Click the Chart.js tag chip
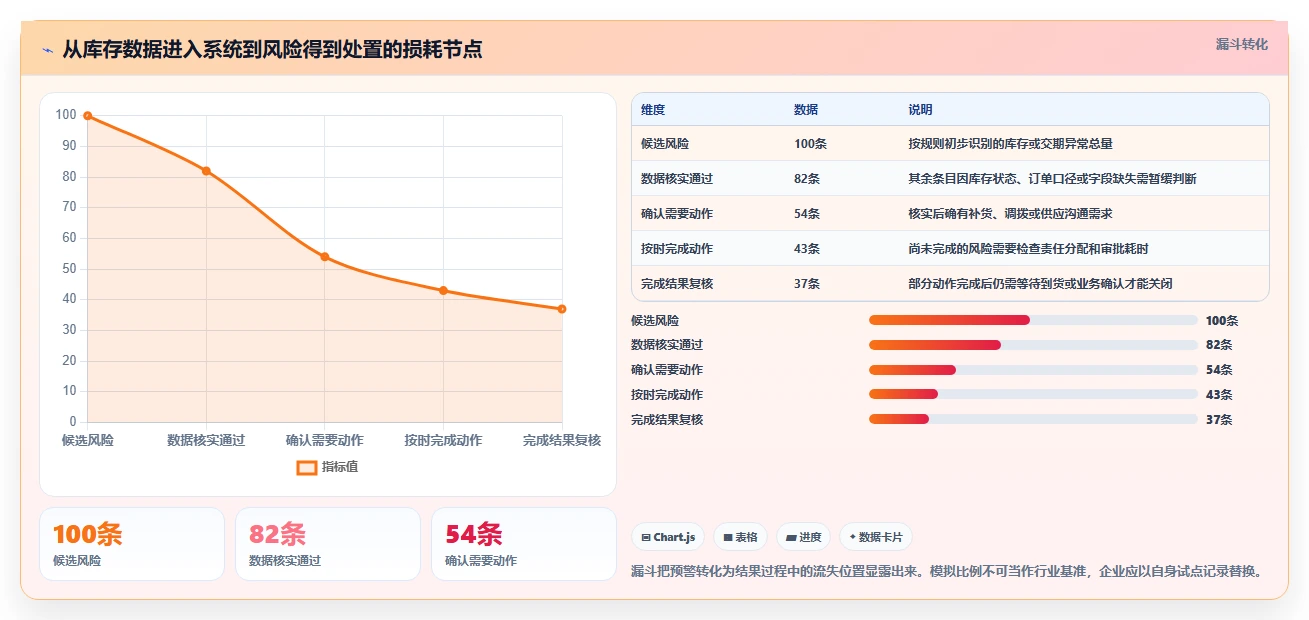 point(668,537)
